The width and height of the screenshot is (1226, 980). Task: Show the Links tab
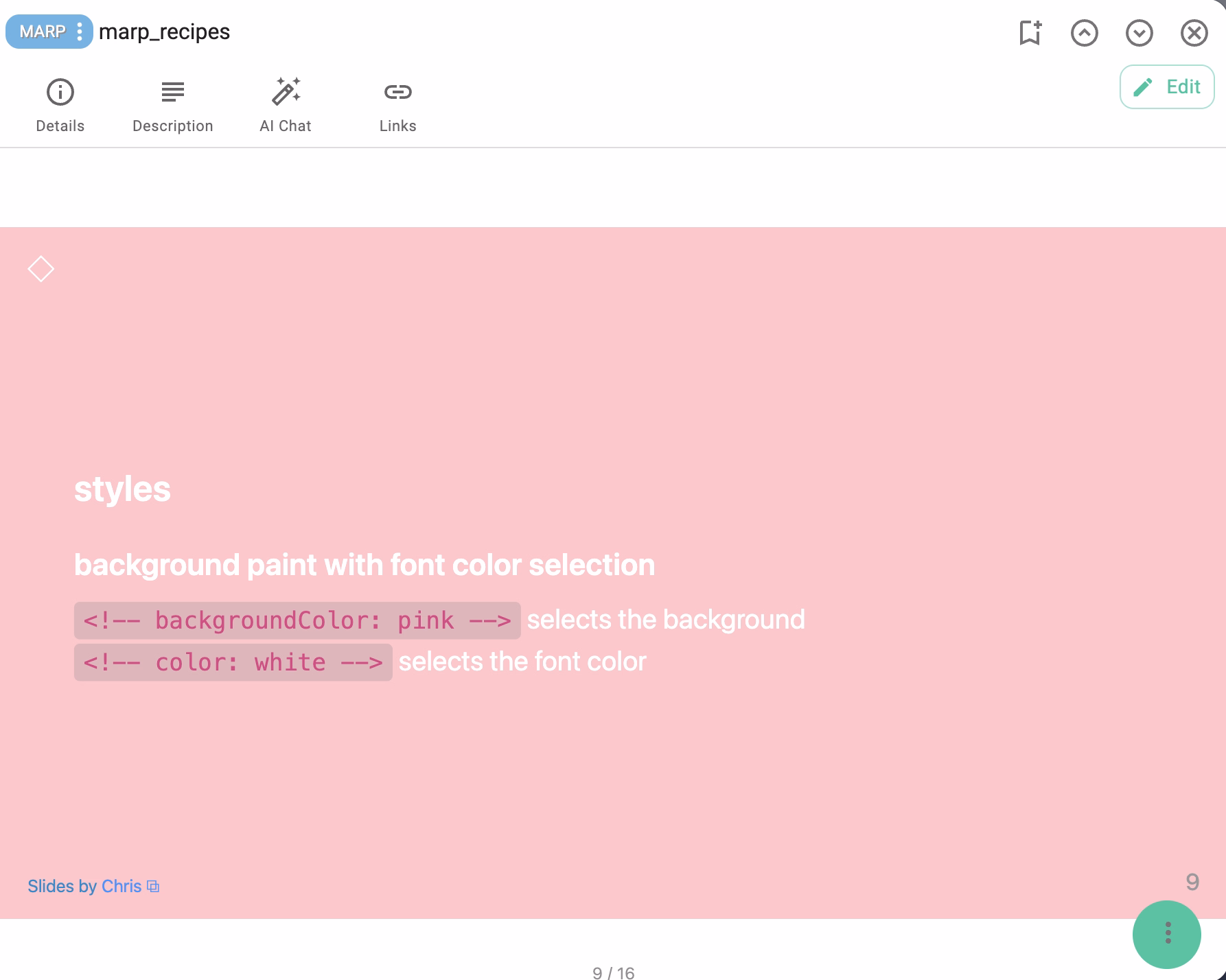coord(397,105)
